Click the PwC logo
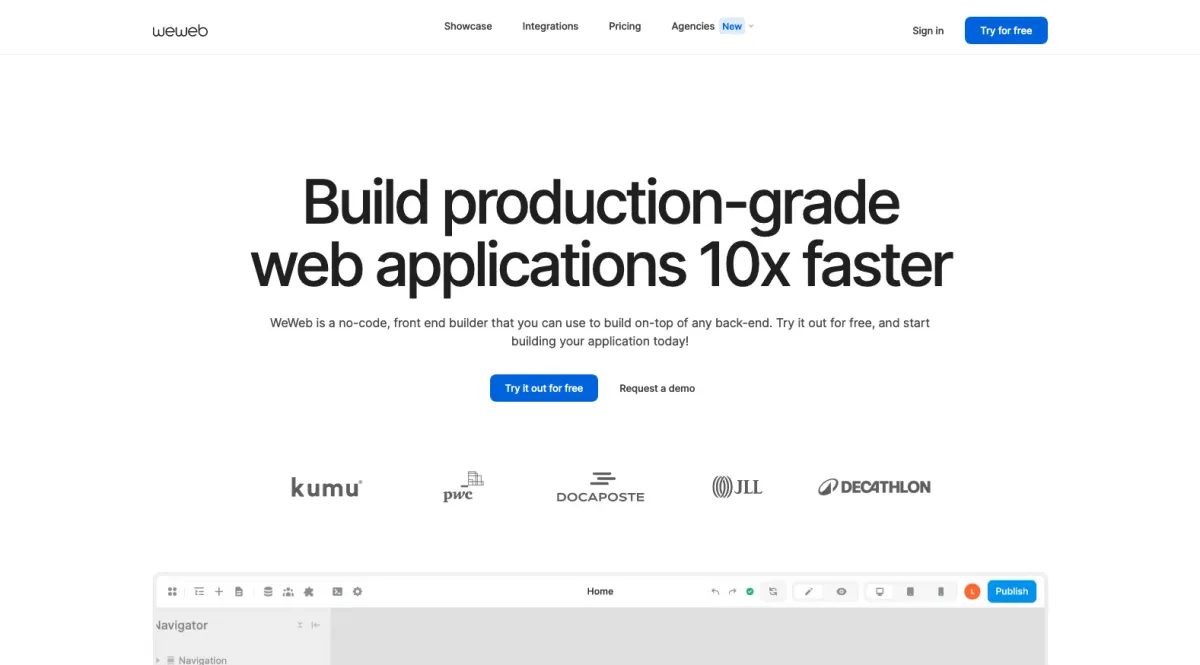1200x665 pixels. pos(463,487)
